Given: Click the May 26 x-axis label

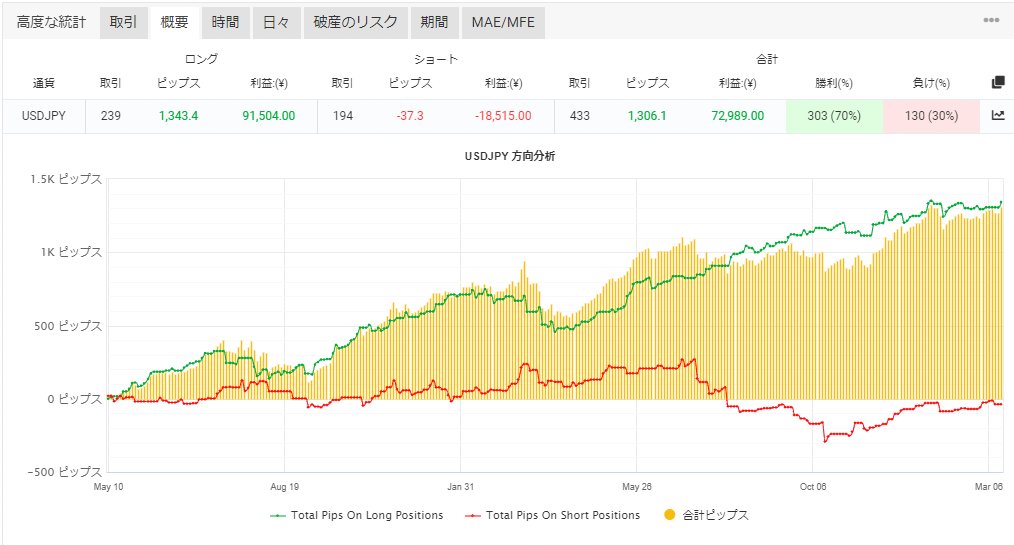Looking at the screenshot, I should pyautogui.click(x=636, y=487).
